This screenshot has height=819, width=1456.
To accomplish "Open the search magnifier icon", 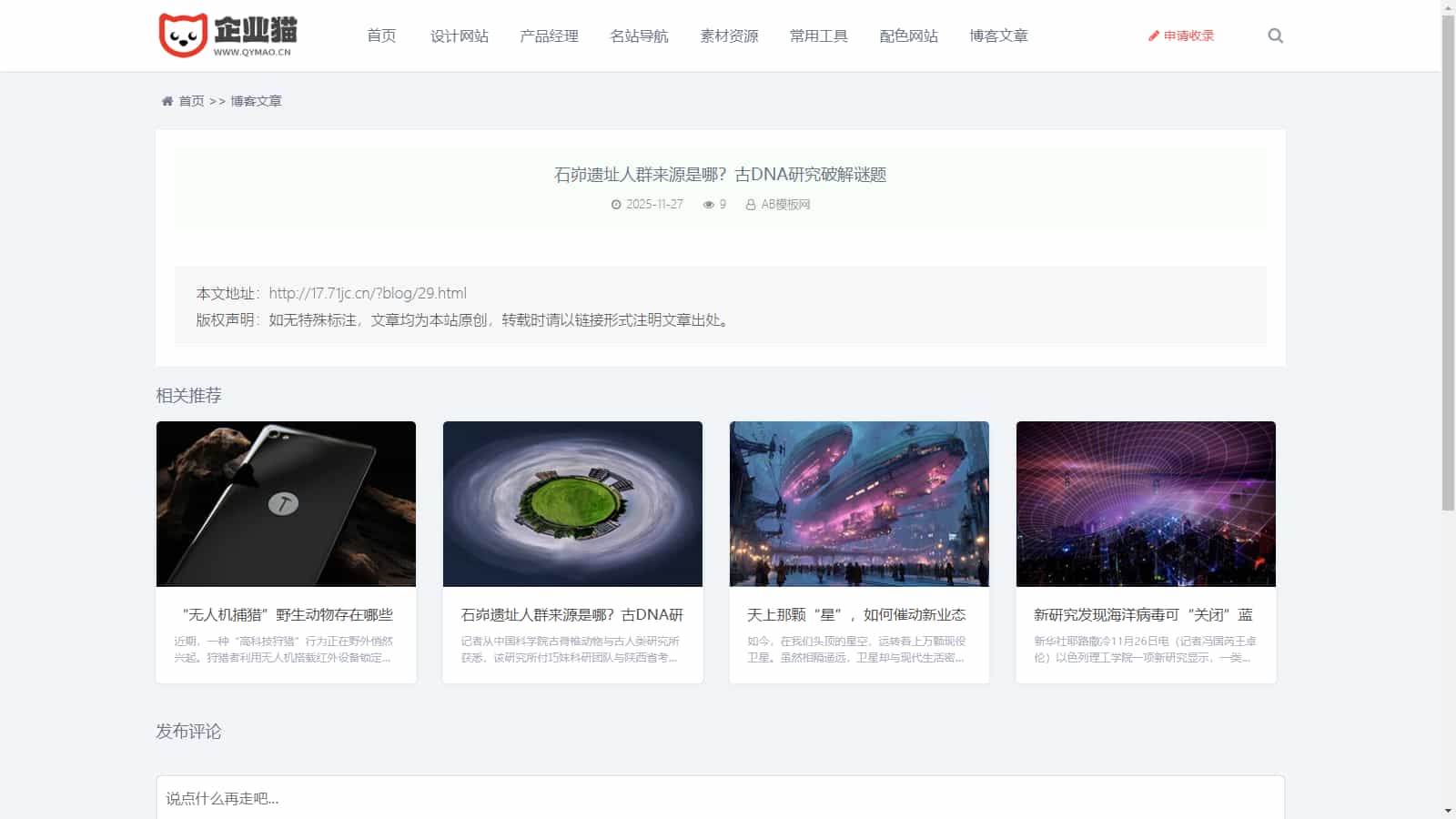I will 1275,35.
